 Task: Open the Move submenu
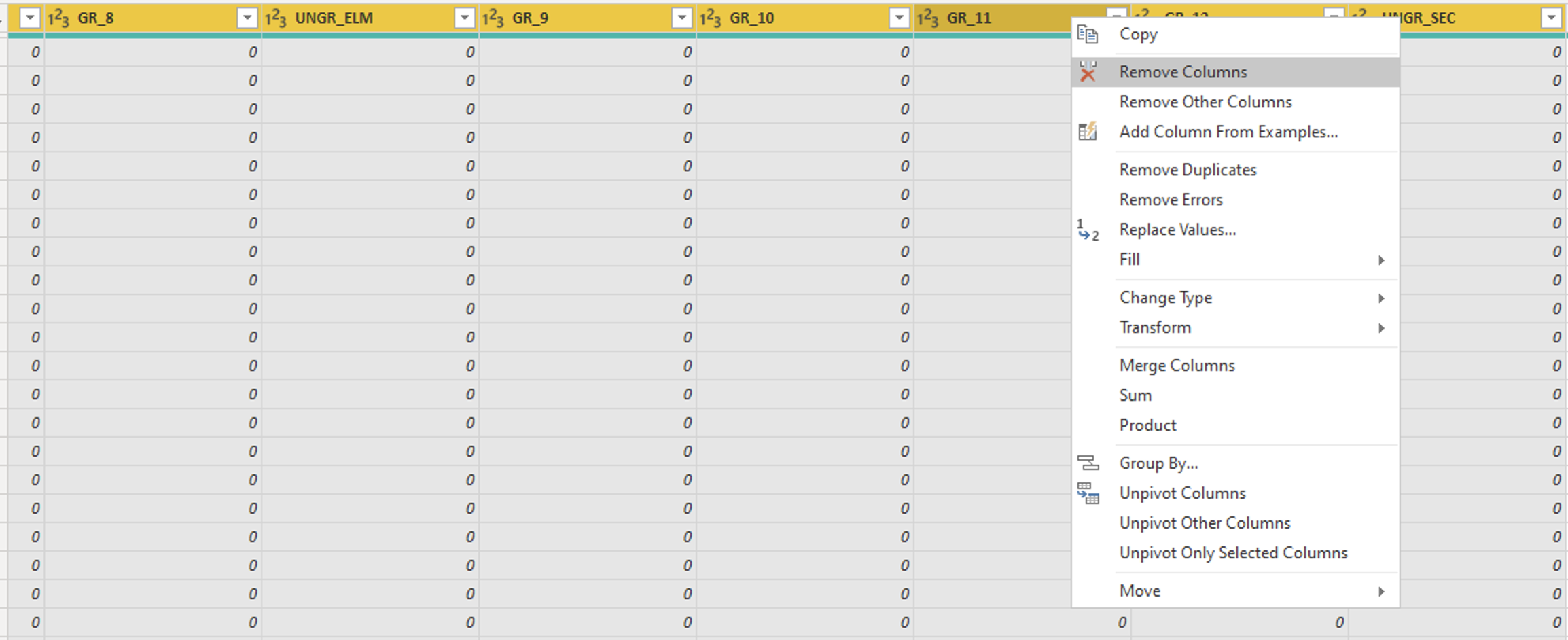(x=1235, y=591)
